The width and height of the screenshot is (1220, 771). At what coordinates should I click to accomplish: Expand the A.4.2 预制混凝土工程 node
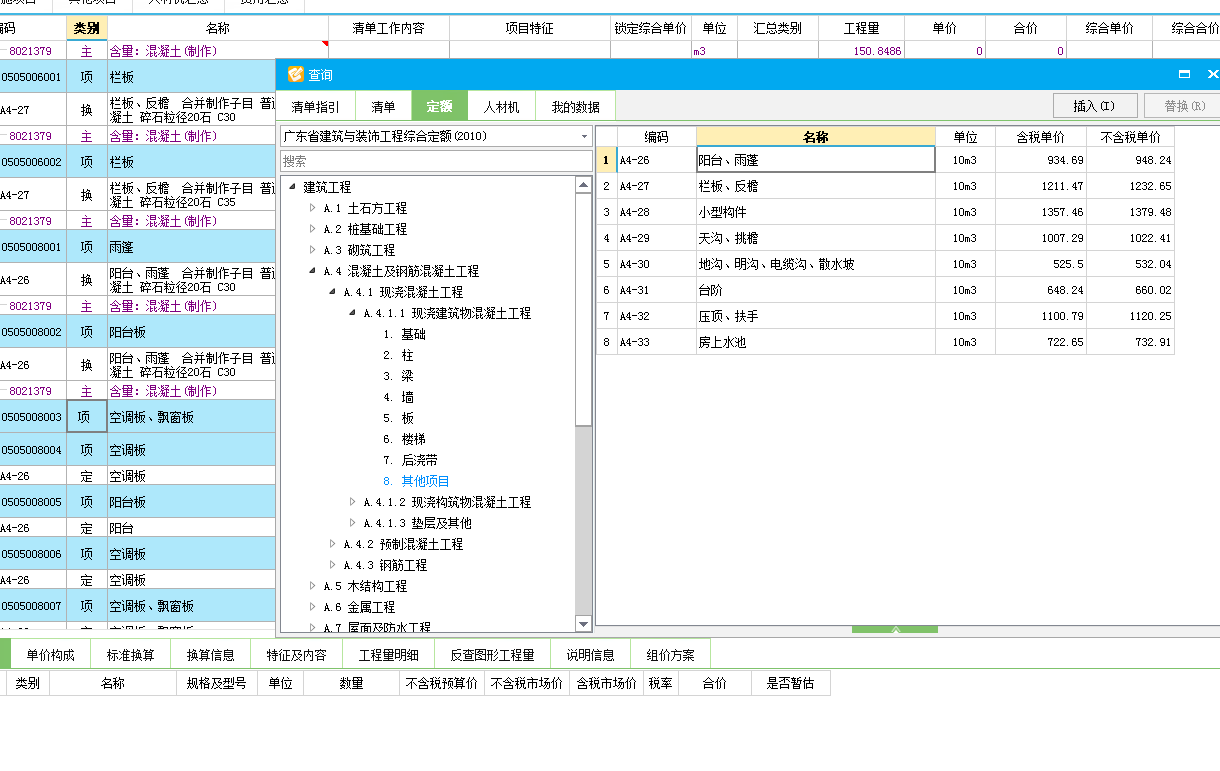[332, 544]
